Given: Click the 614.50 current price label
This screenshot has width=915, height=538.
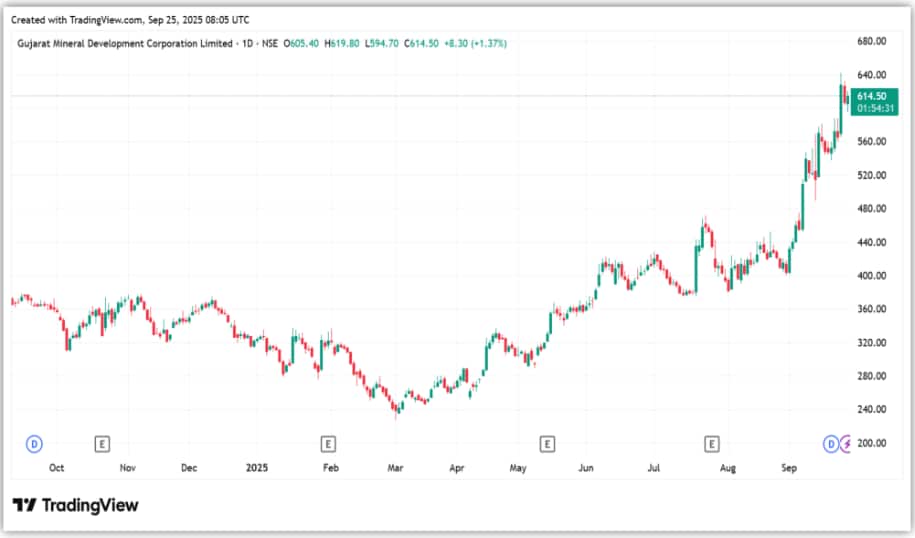Looking at the screenshot, I should [871, 96].
